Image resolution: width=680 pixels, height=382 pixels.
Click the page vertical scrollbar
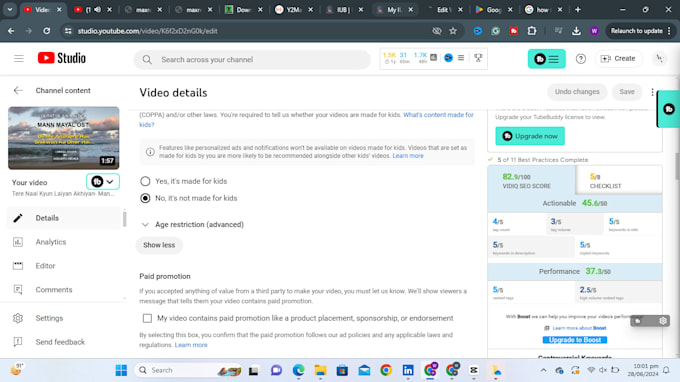[x=677, y=167]
